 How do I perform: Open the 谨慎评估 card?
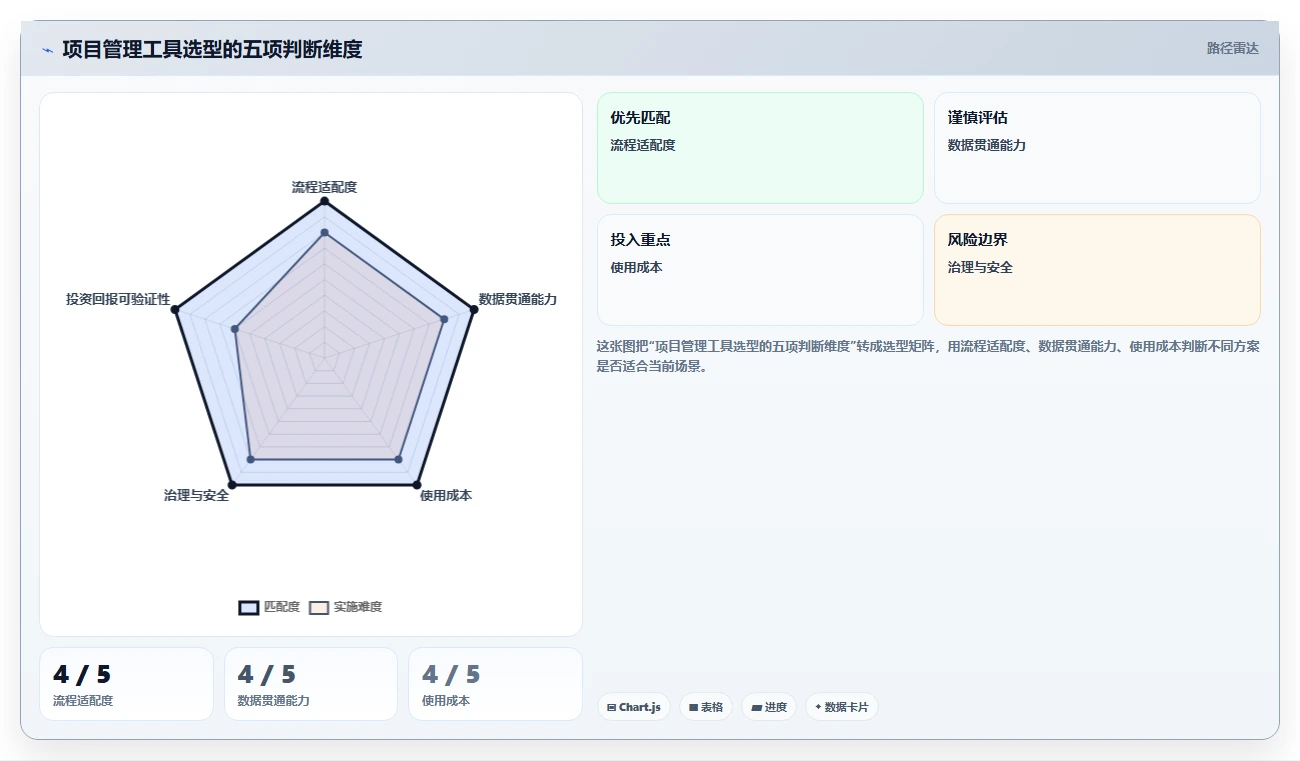[x=1097, y=148]
